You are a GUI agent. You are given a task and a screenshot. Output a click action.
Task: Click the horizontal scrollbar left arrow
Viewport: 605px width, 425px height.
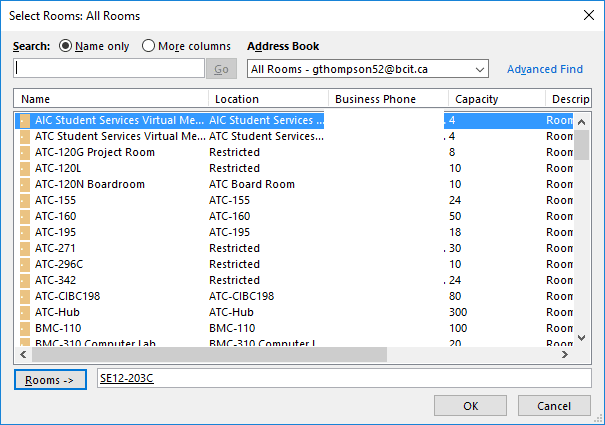point(23,354)
